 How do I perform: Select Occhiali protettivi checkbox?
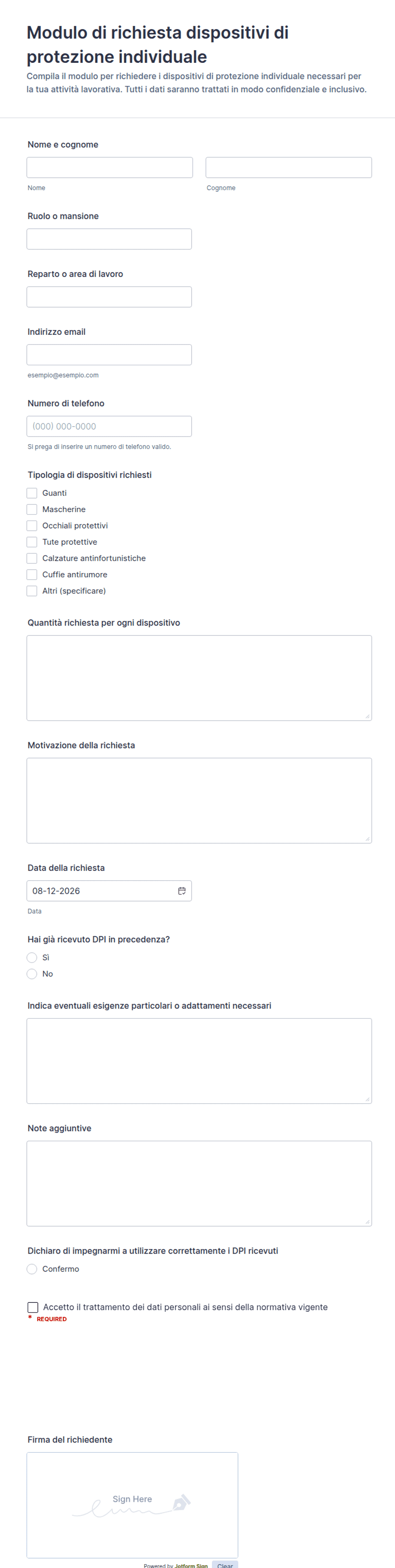32,526
